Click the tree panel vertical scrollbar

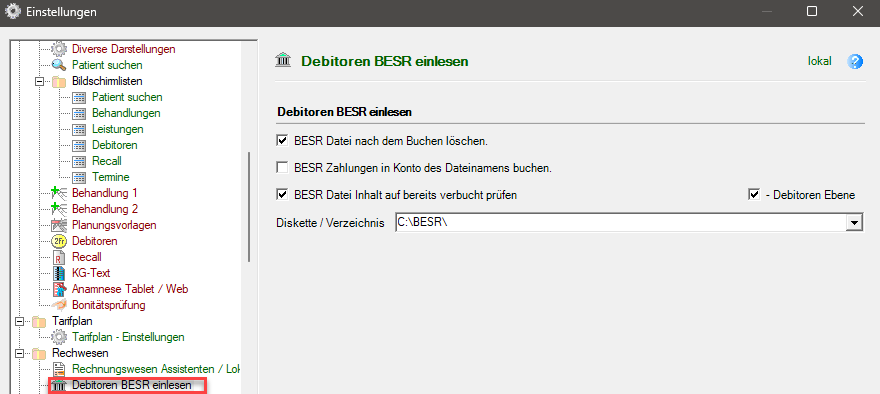(x=249, y=207)
